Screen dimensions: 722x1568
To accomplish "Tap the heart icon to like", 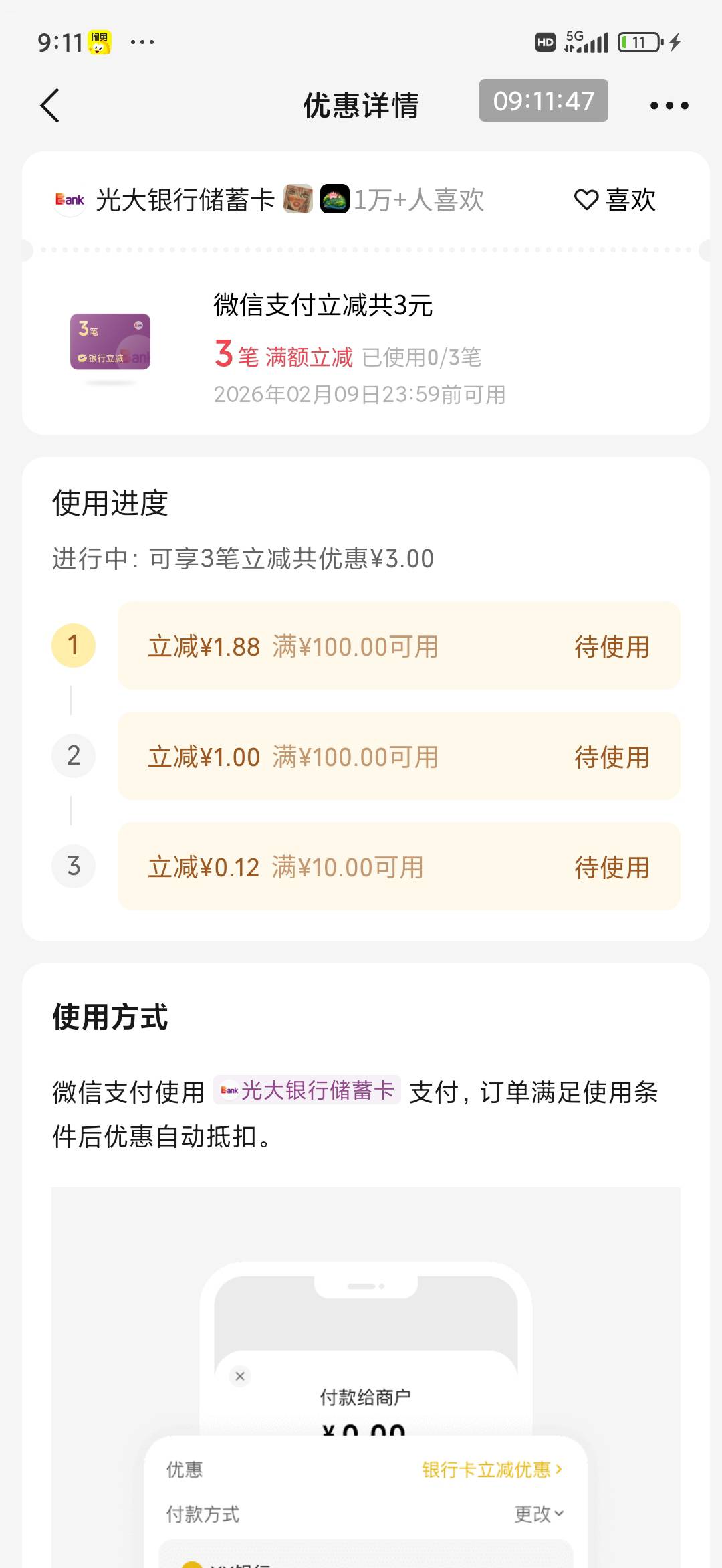I will coord(586,200).
